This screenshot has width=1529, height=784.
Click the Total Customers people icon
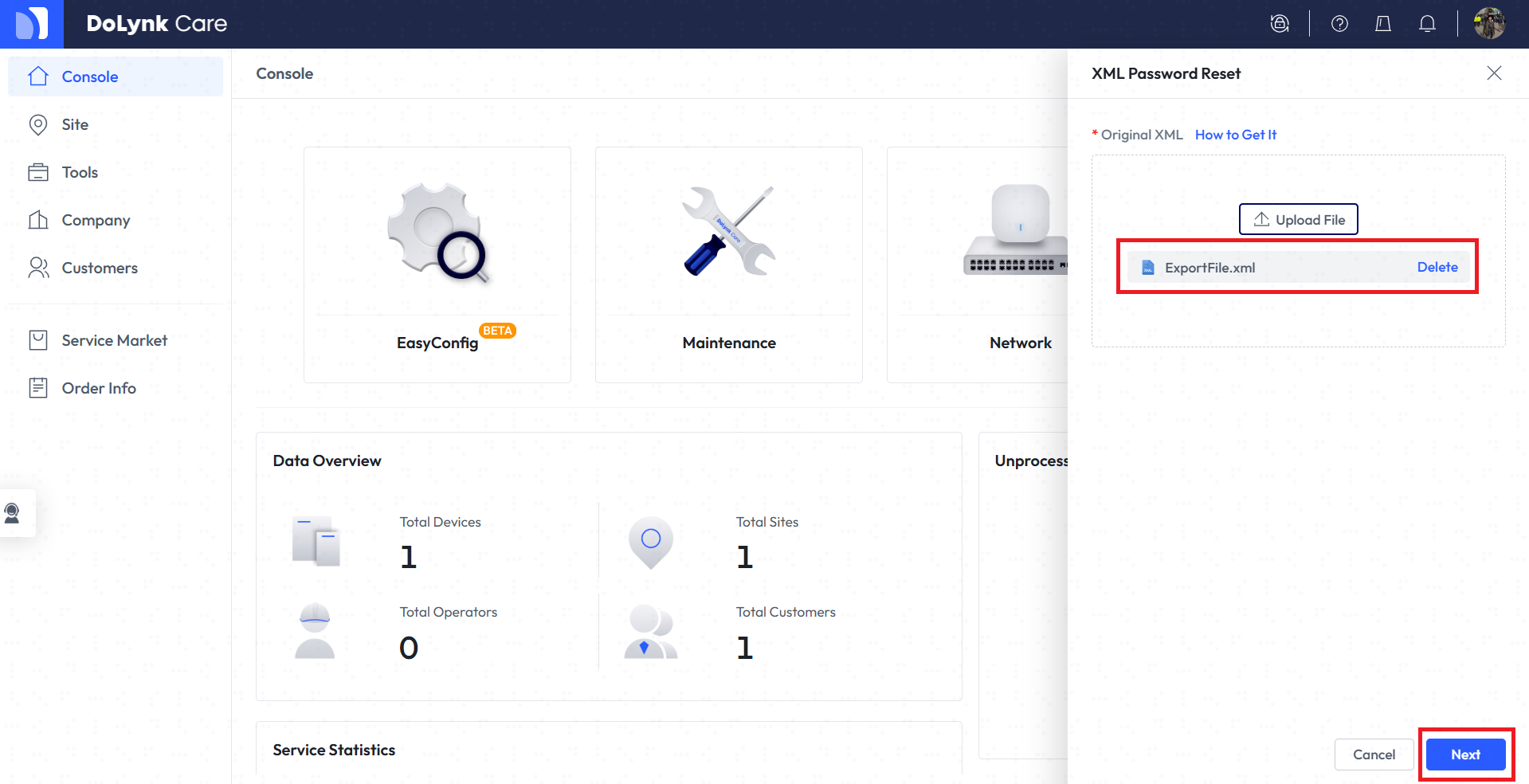pyautogui.click(x=651, y=631)
